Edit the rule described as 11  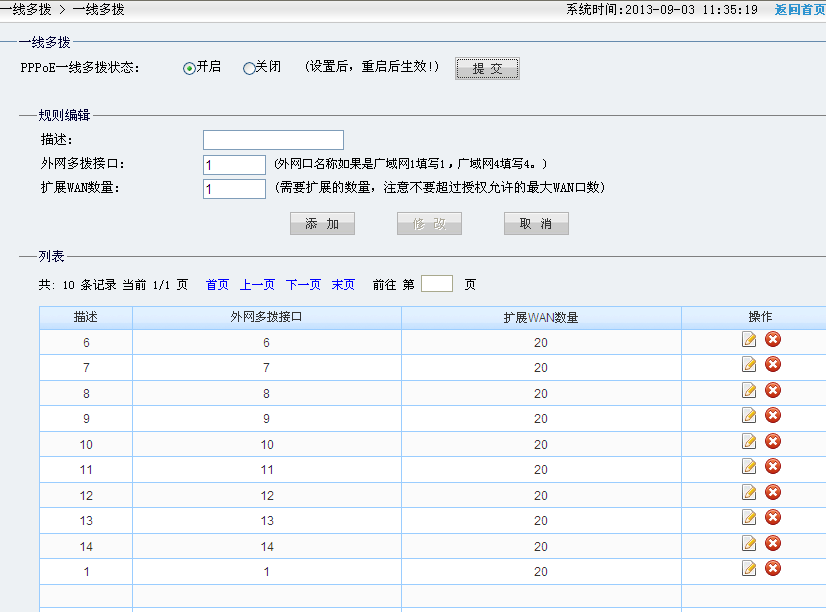(x=749, y=467)
